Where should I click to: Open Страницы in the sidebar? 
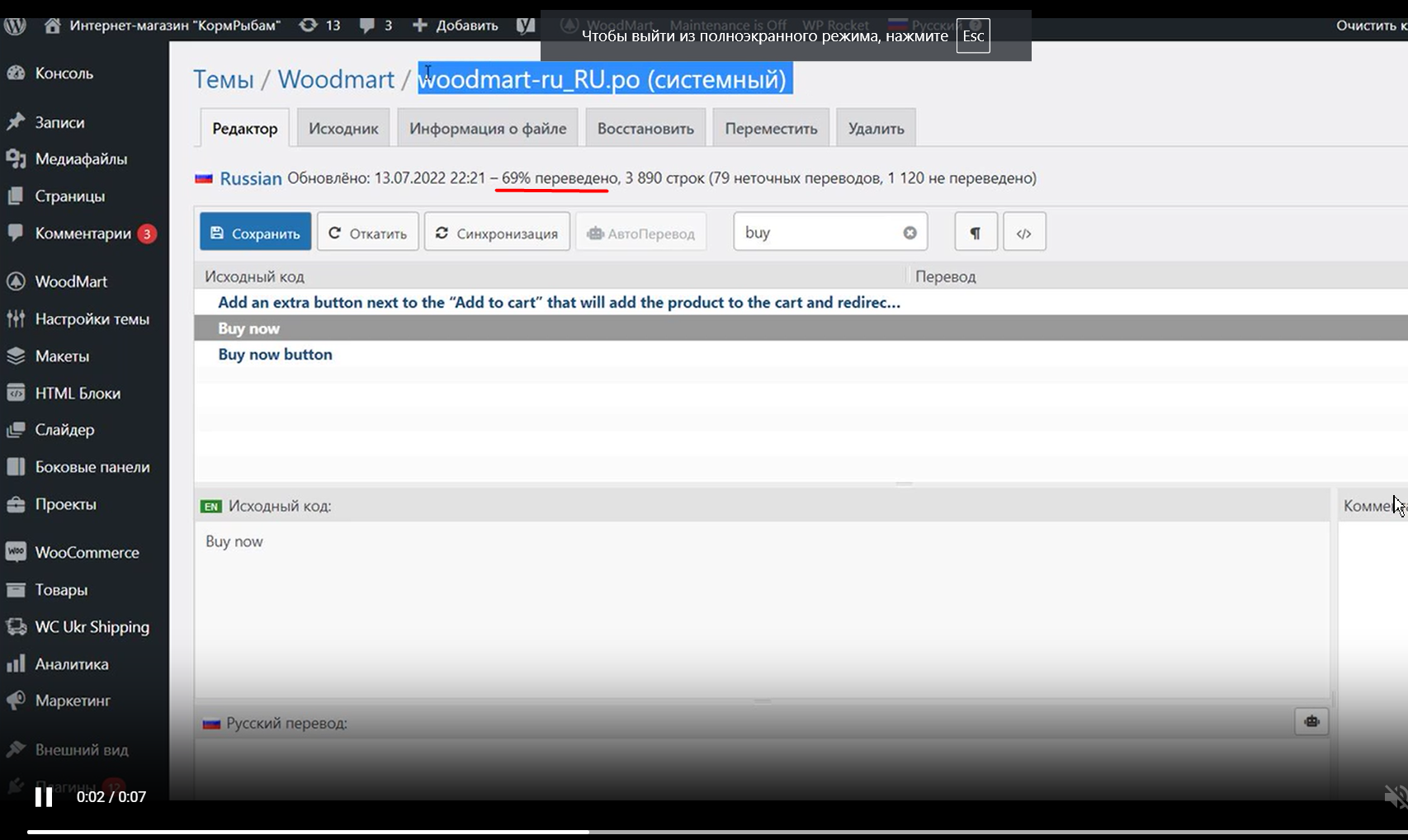click(69, 196)
